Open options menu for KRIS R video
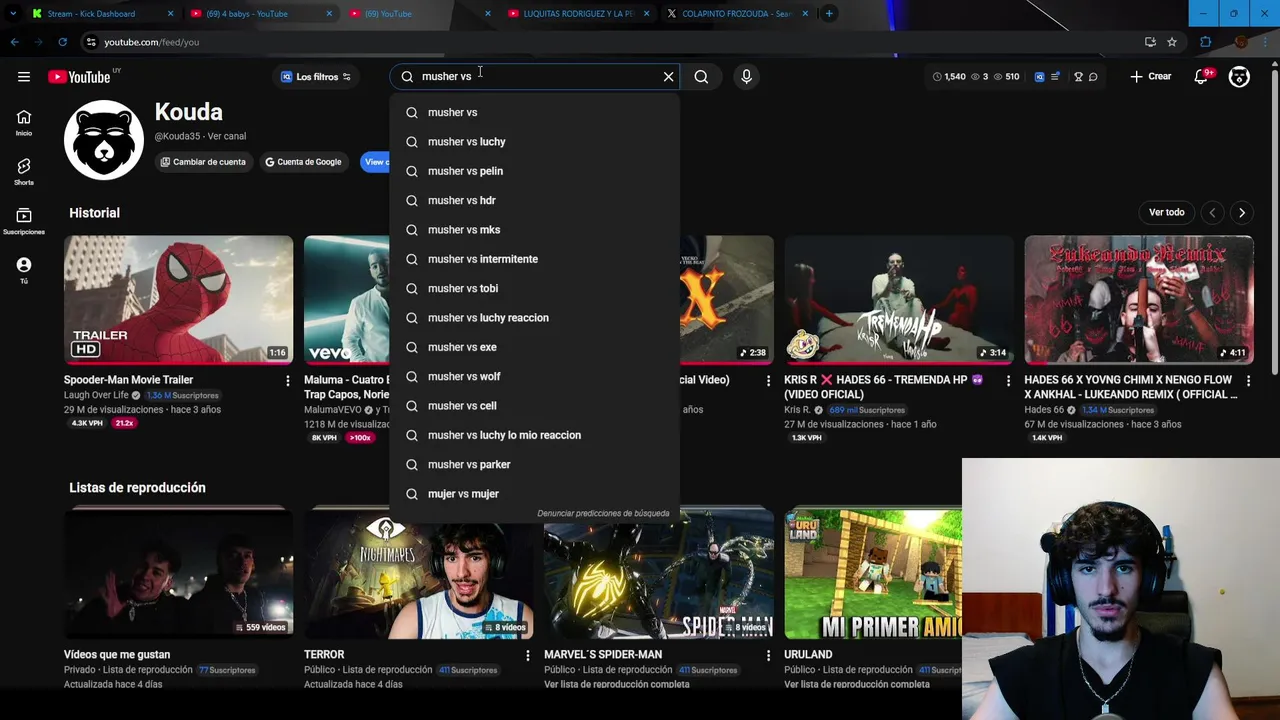The image size is (1280, 720). pyautogui.click(x=1008, y=381)
